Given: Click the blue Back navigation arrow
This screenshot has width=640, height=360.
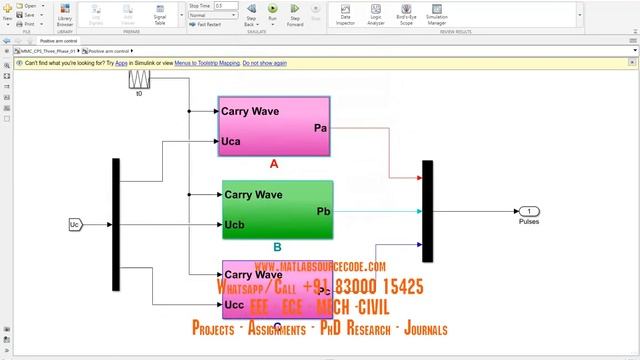Looking at the screenshot, I should (x=7, y=41).
